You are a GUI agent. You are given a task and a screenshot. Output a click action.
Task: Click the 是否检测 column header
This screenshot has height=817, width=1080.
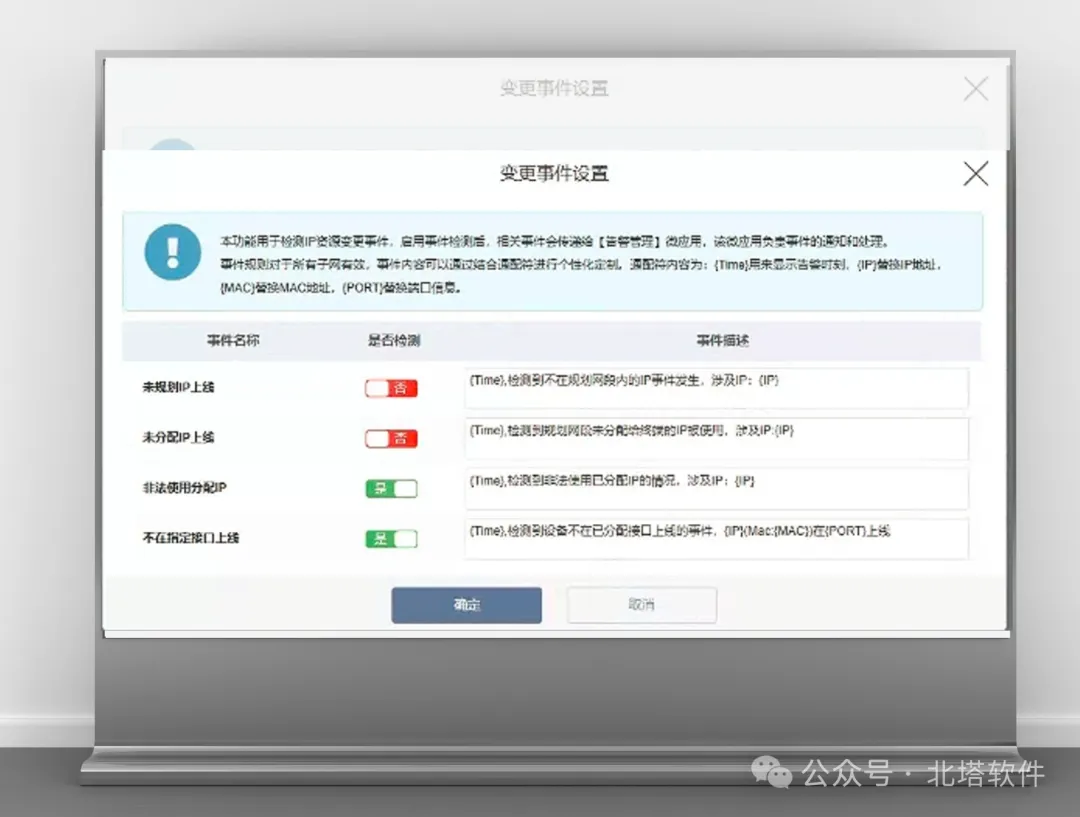tap(393, 340)
